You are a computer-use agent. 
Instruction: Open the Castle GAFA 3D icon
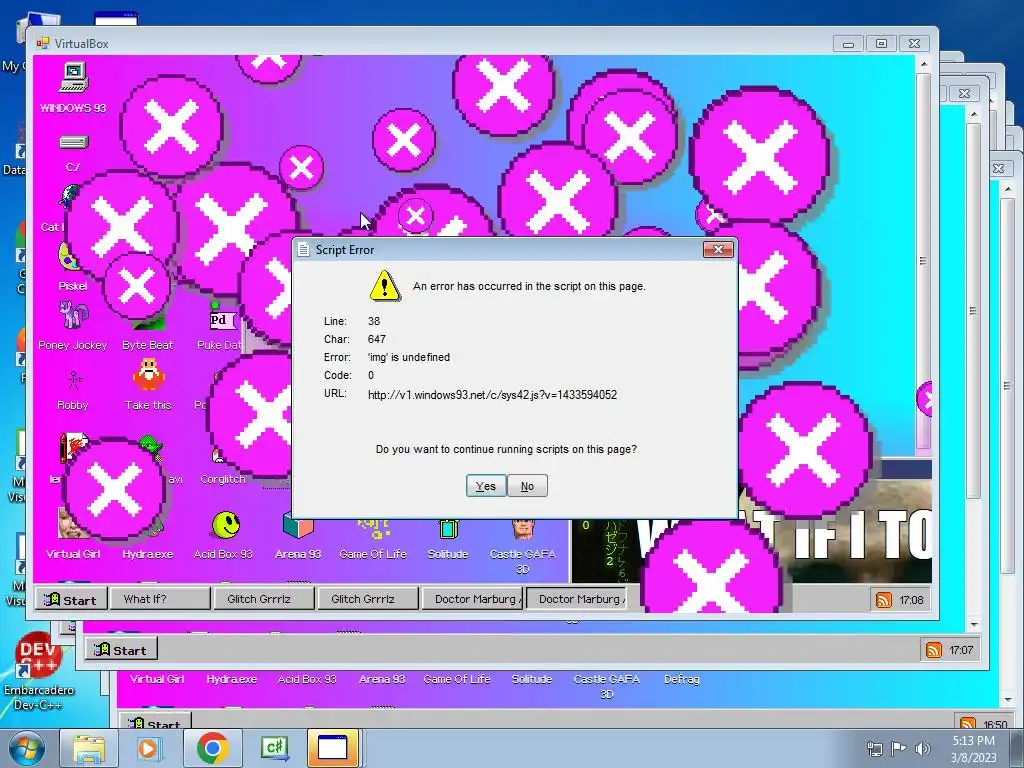tap(522, 529)
